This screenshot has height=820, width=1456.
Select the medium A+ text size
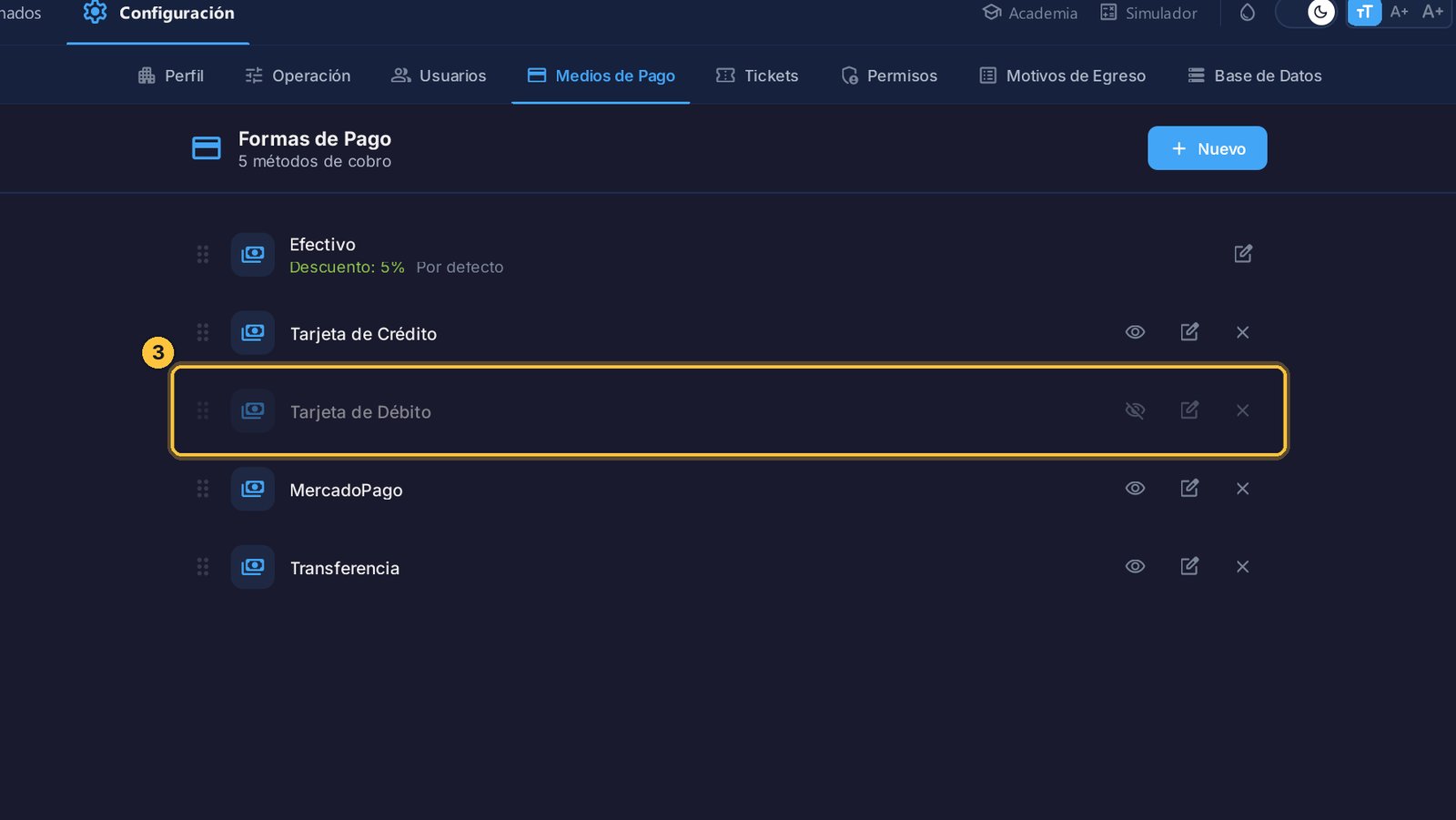pyautogui.click(x=1400, y=12)
